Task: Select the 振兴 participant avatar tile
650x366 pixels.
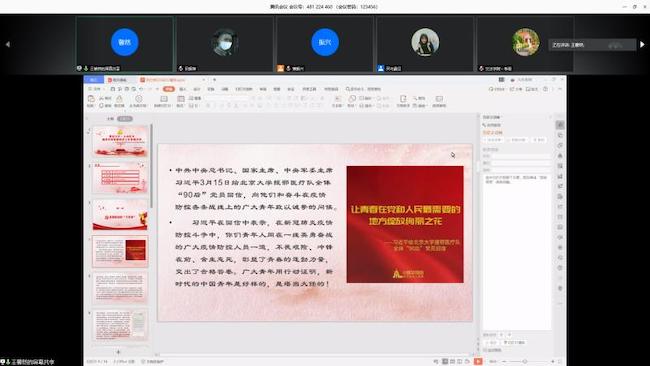Action: (x=325, y=44)
